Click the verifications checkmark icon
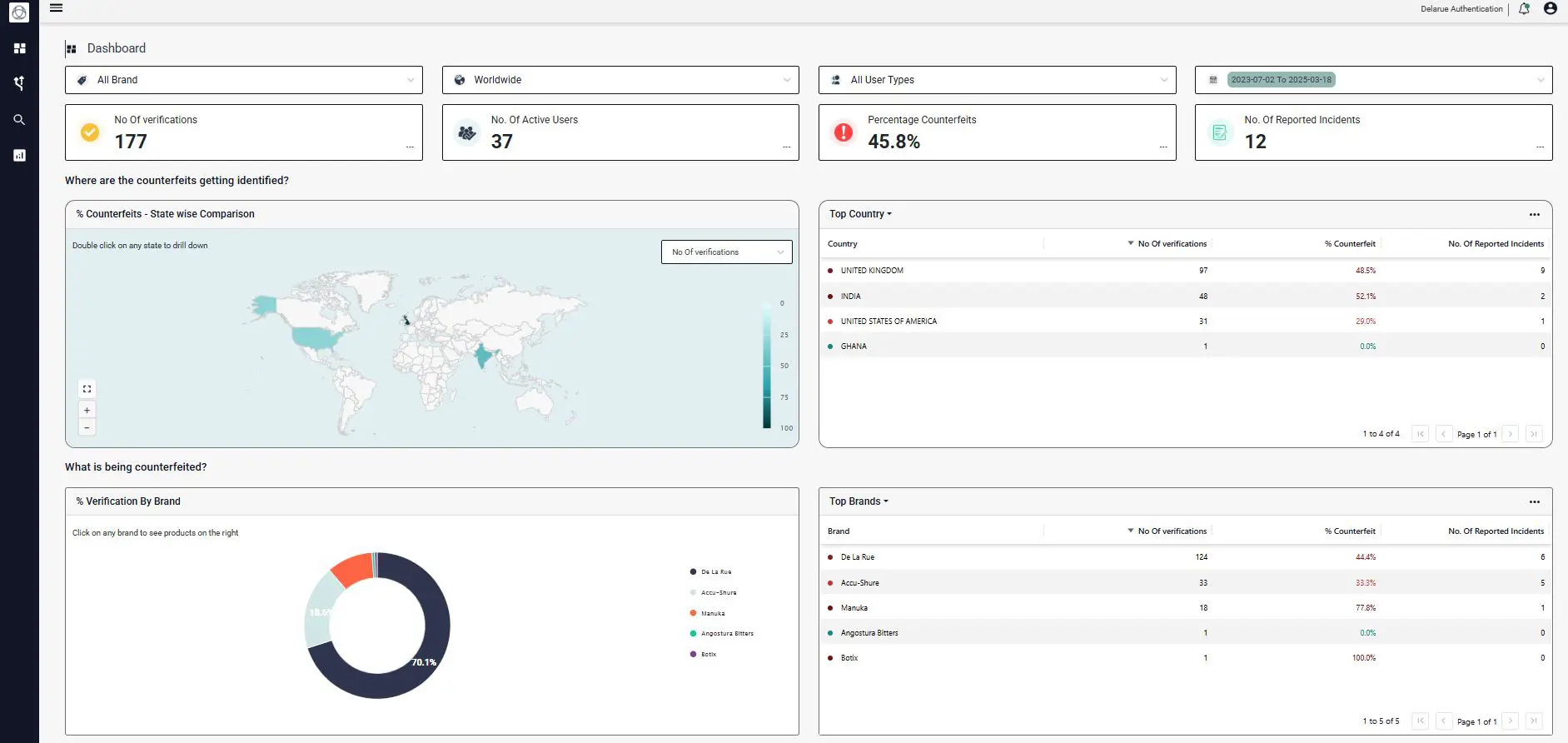The height and width of the screenshot is (743, 1568). pos(90,132)
